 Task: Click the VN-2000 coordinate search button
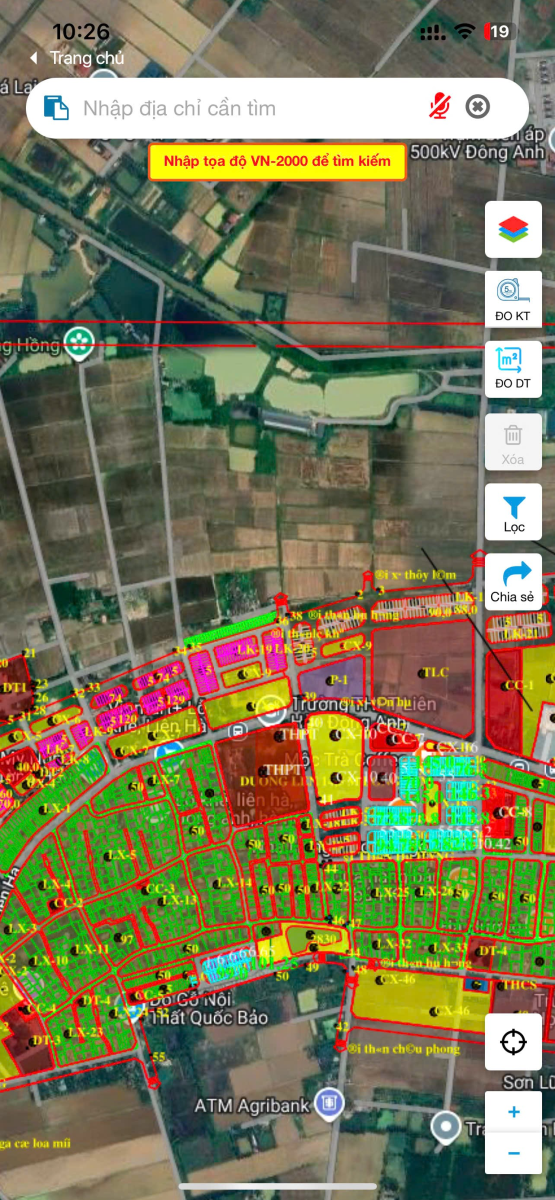pos(277,162)
